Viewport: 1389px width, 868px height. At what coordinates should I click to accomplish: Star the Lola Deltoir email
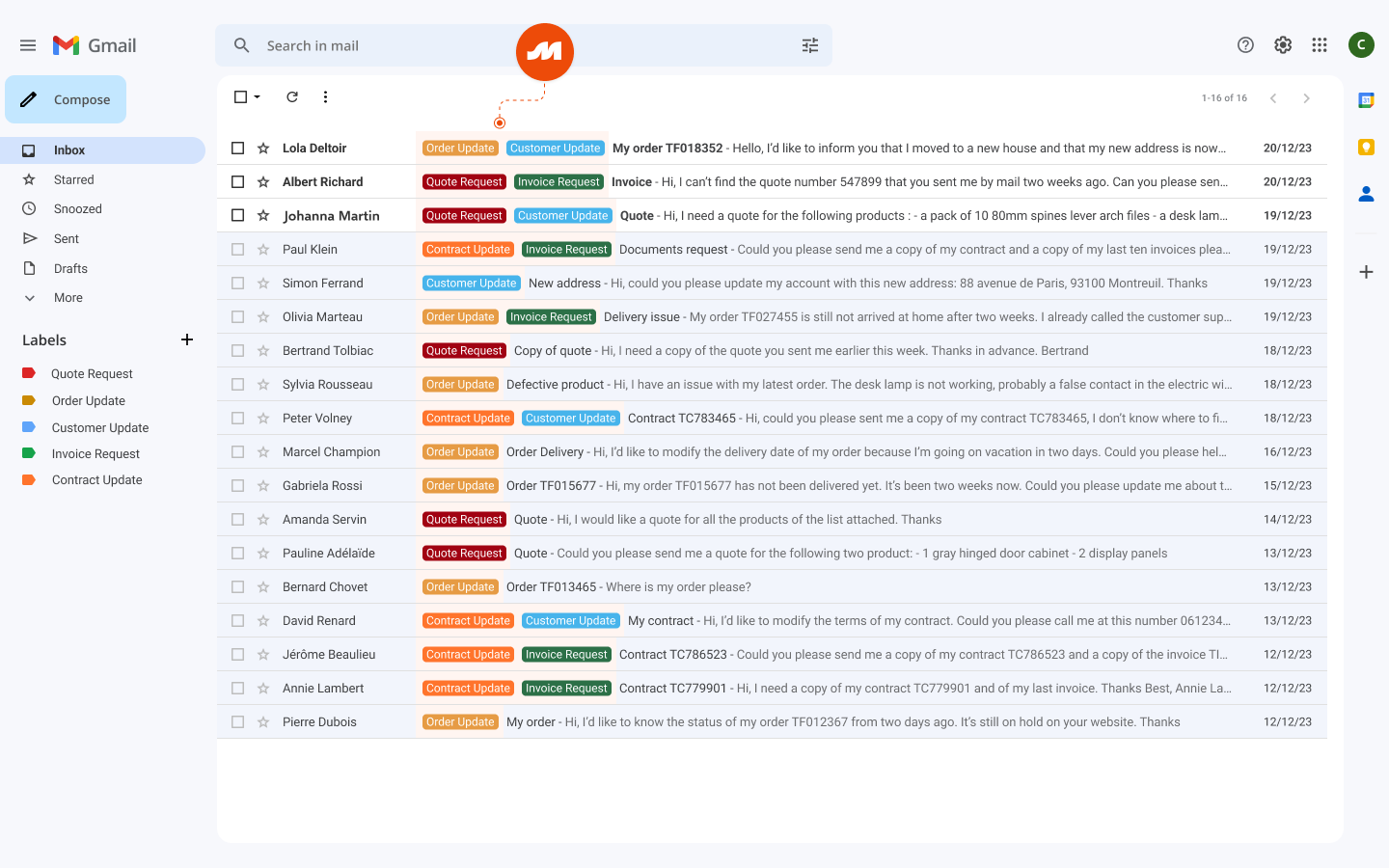click(x=262, y=149)
